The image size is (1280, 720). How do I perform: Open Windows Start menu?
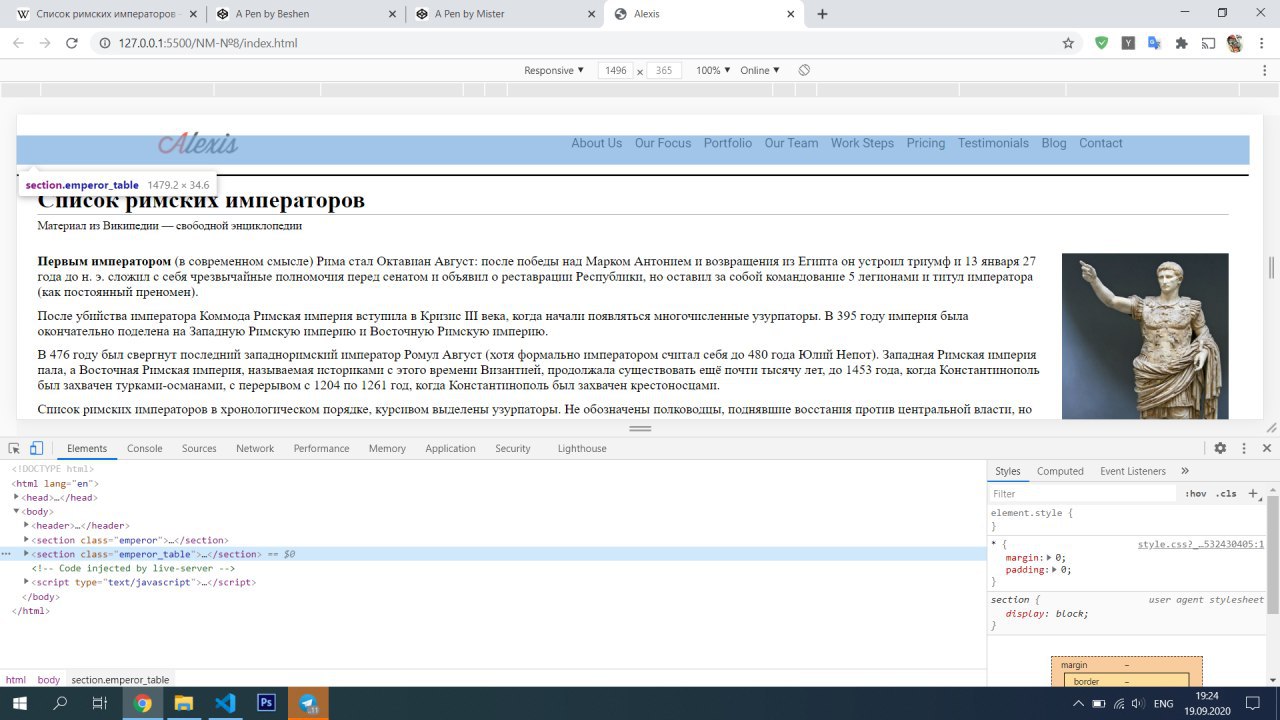(20, 703)
